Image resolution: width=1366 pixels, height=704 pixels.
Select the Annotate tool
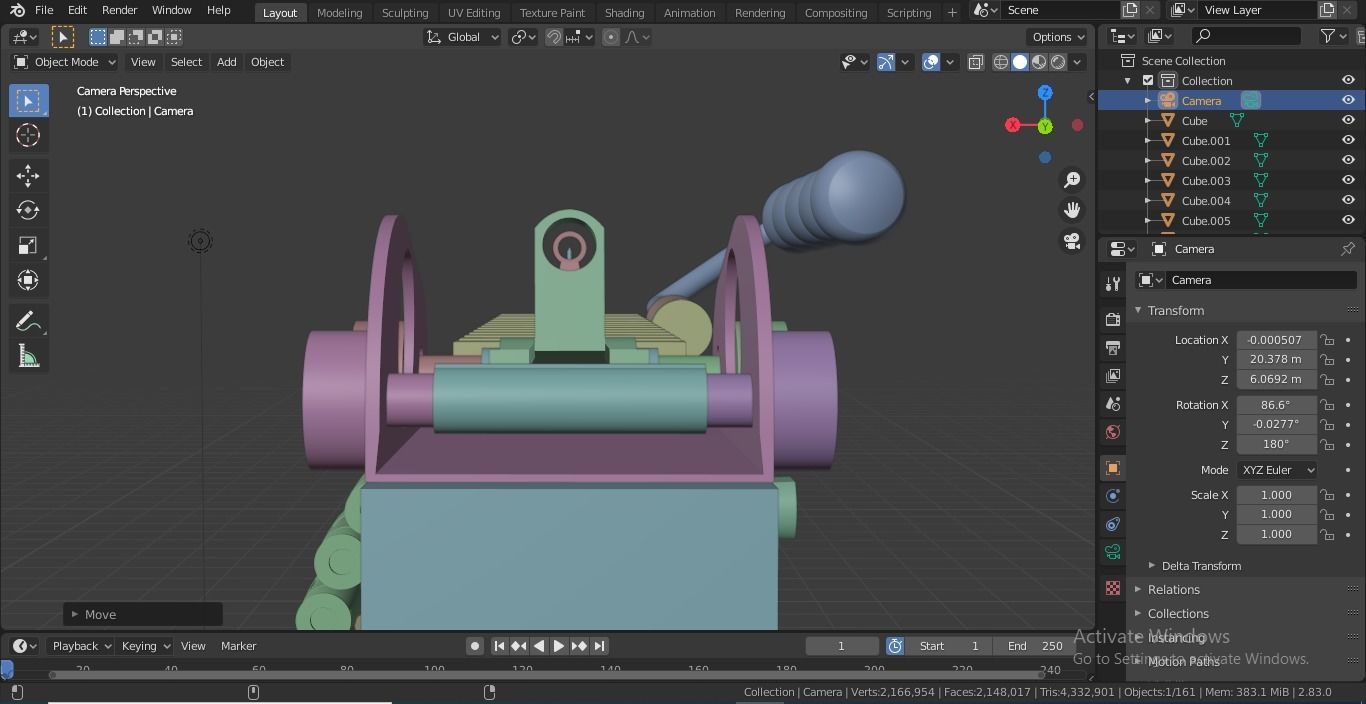pyautogui.click(x=28, y=321)
